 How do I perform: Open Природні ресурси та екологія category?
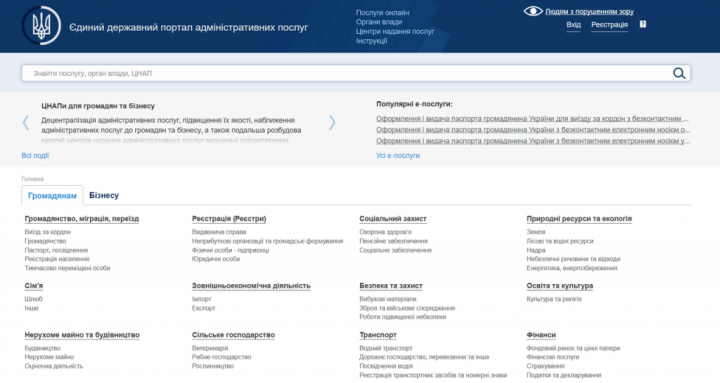click(579, 219)
